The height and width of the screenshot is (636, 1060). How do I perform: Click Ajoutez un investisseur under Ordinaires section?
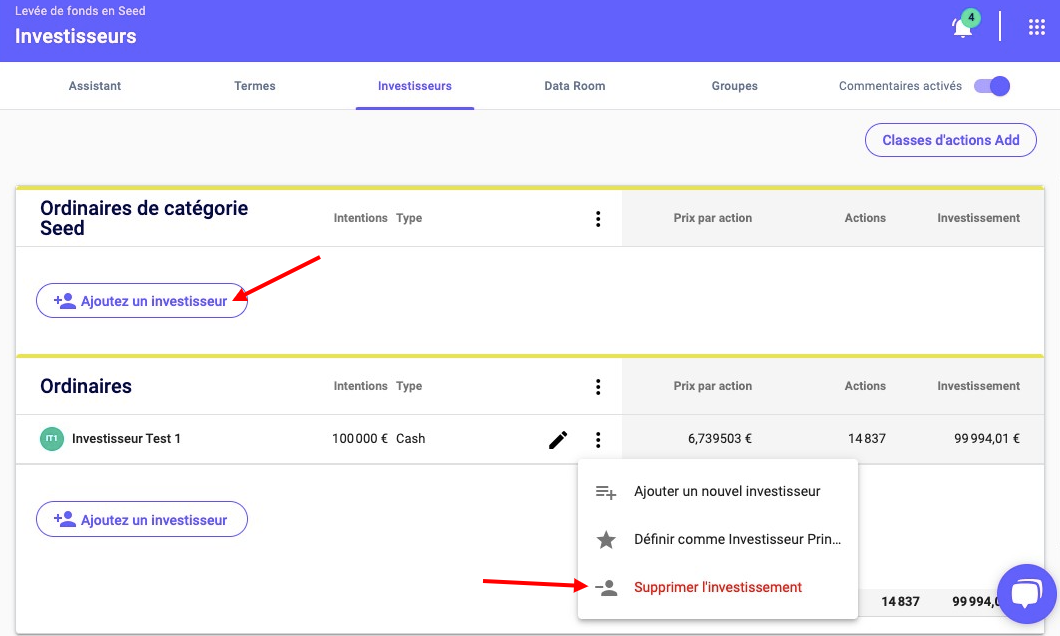pos(142,520)
